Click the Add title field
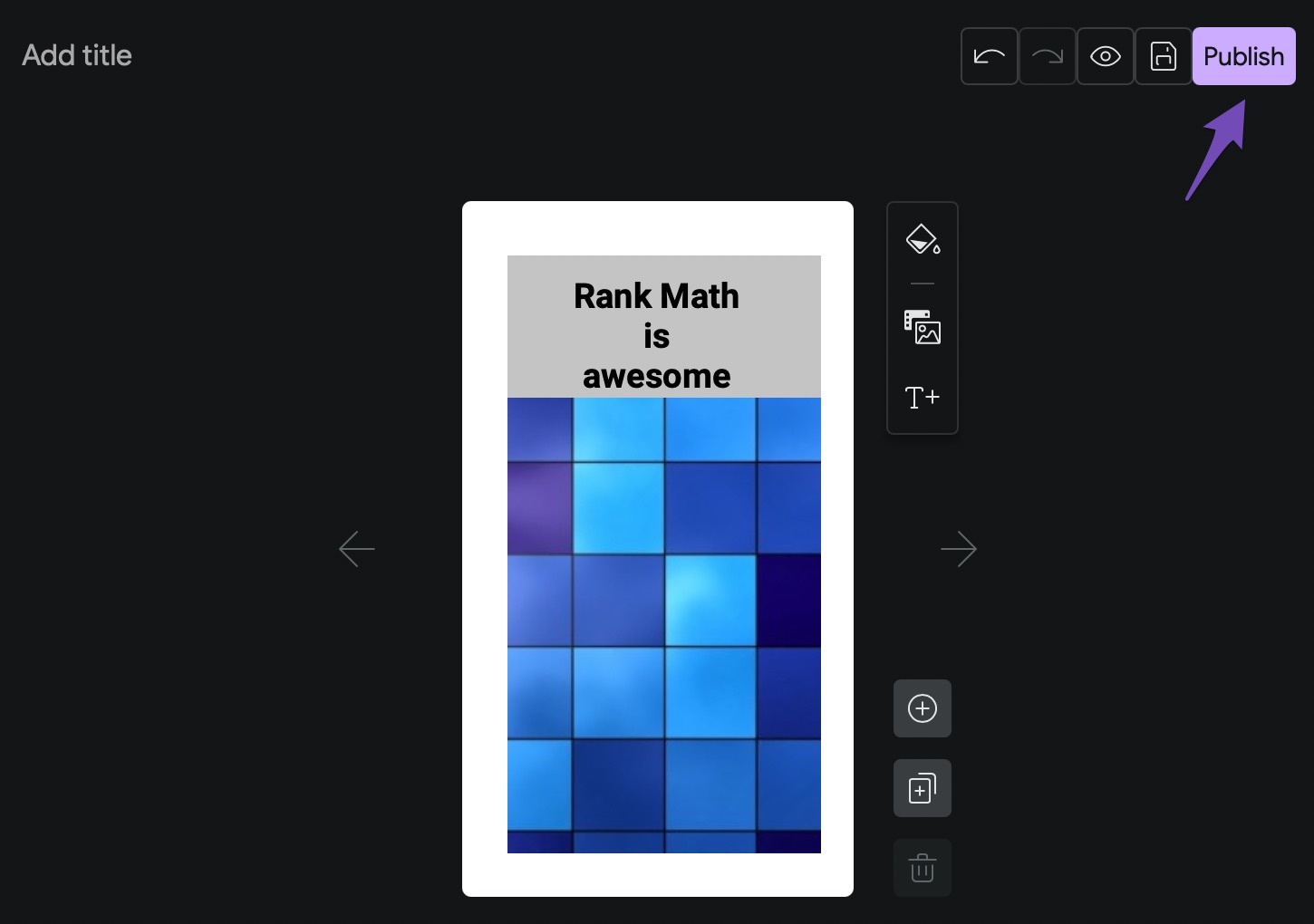This screenshot has width=1314, height=924. (x=77, y=55)
